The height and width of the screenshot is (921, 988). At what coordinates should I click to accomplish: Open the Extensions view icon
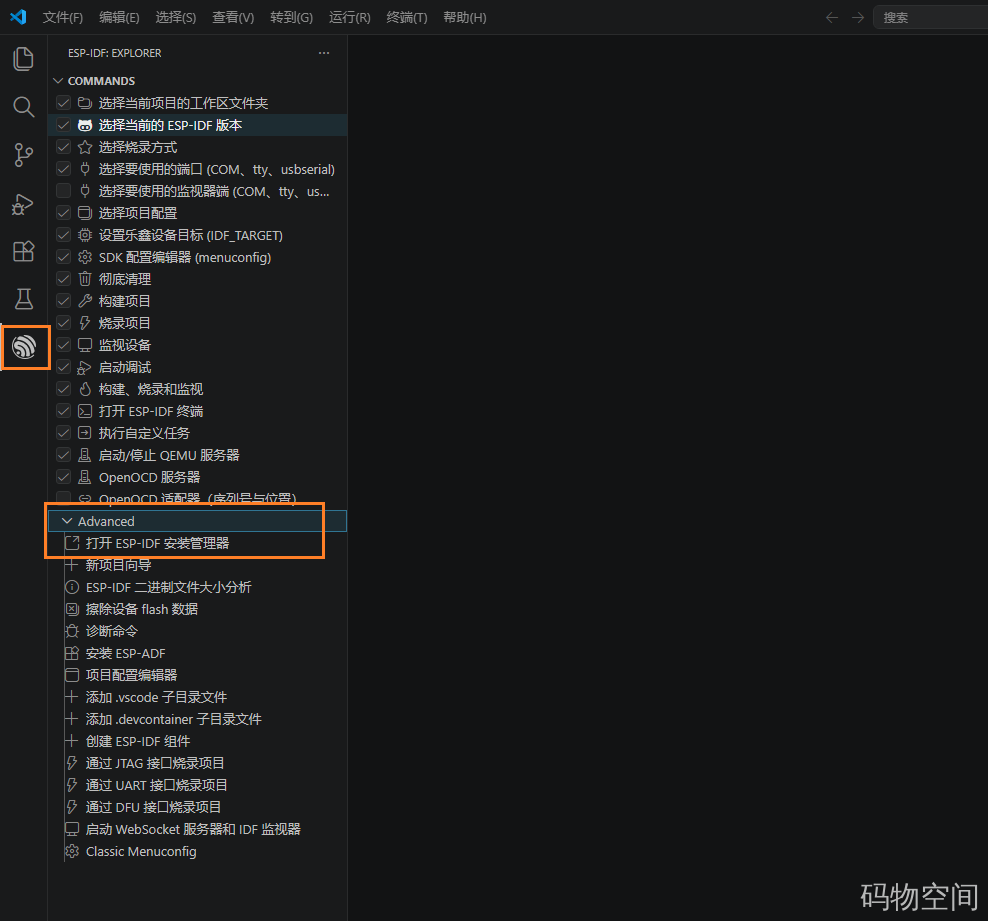(23, 251)
